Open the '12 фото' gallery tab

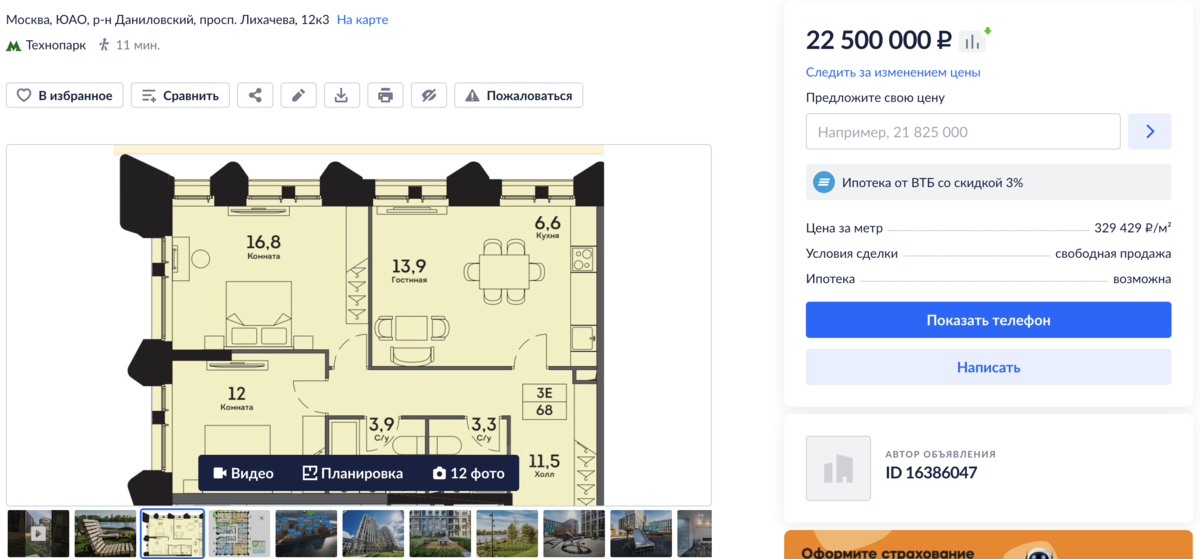[x=468, y=473]
